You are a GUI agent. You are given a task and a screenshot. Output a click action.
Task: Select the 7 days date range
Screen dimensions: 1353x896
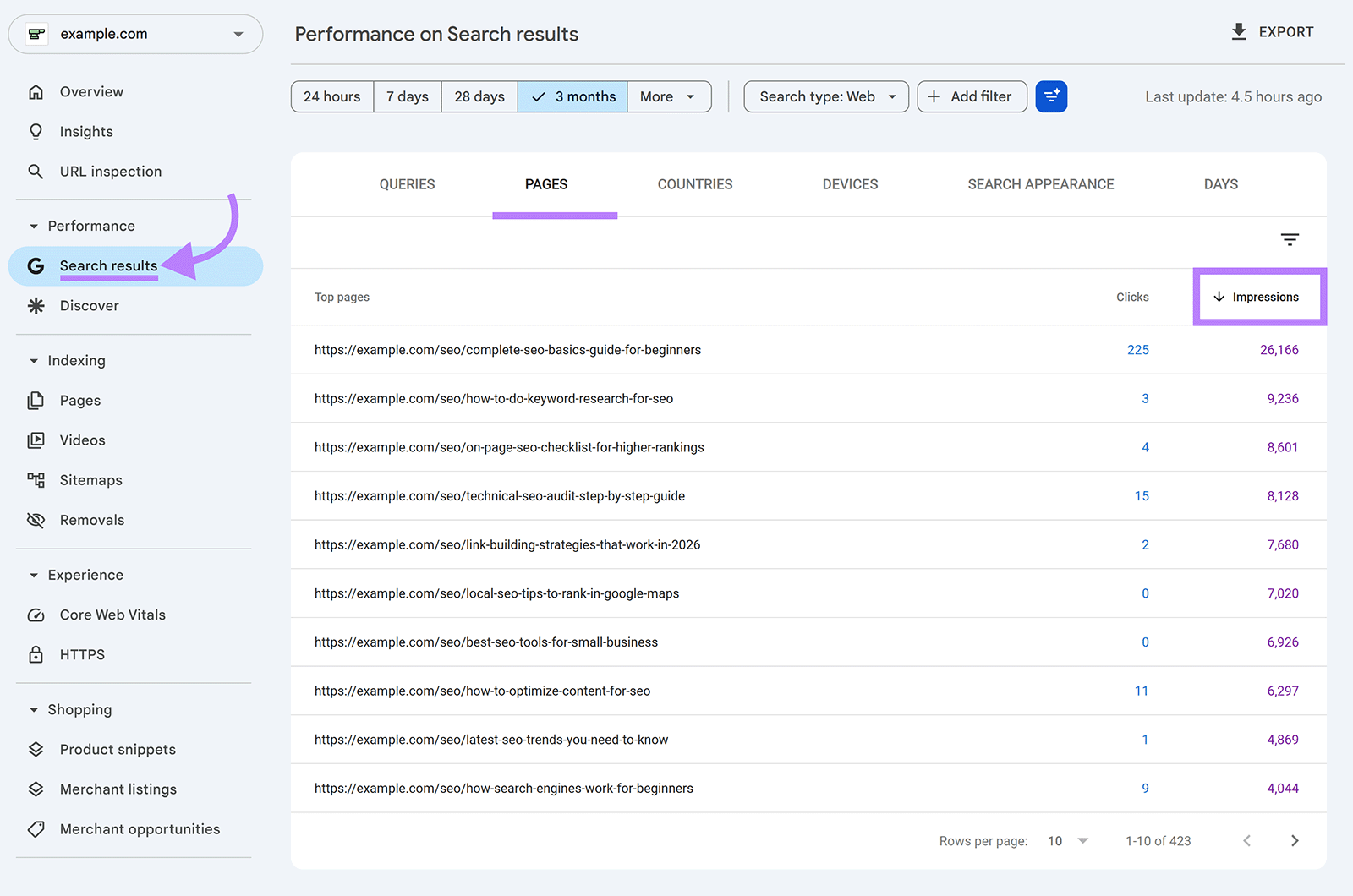click(407, 96)
